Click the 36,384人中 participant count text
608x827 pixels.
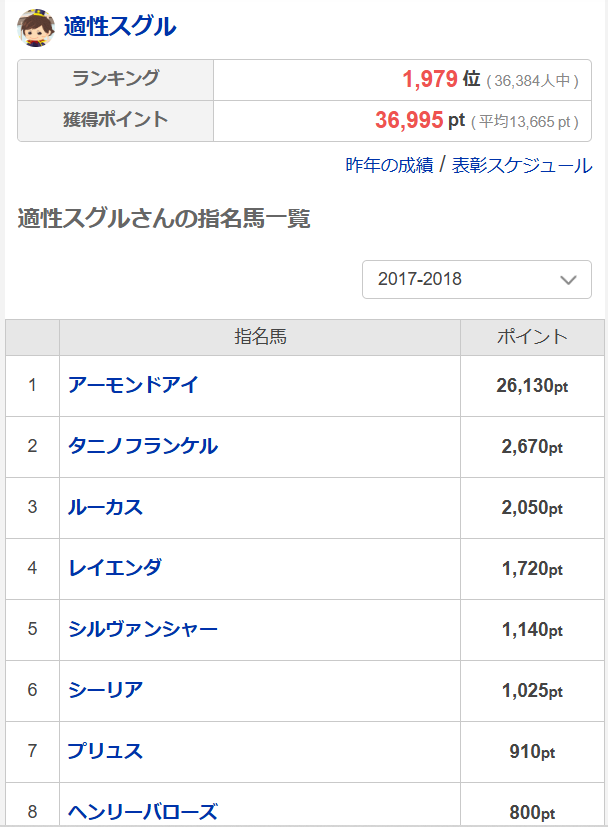pyautogui.click(x=533, y=81)
